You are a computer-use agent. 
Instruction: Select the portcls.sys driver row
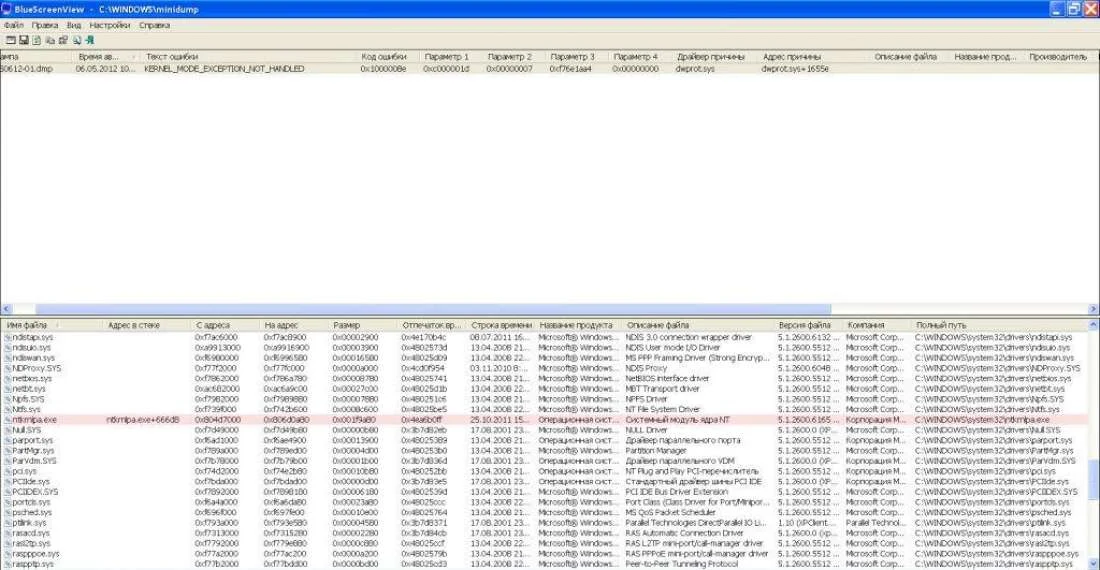[544, 502]
